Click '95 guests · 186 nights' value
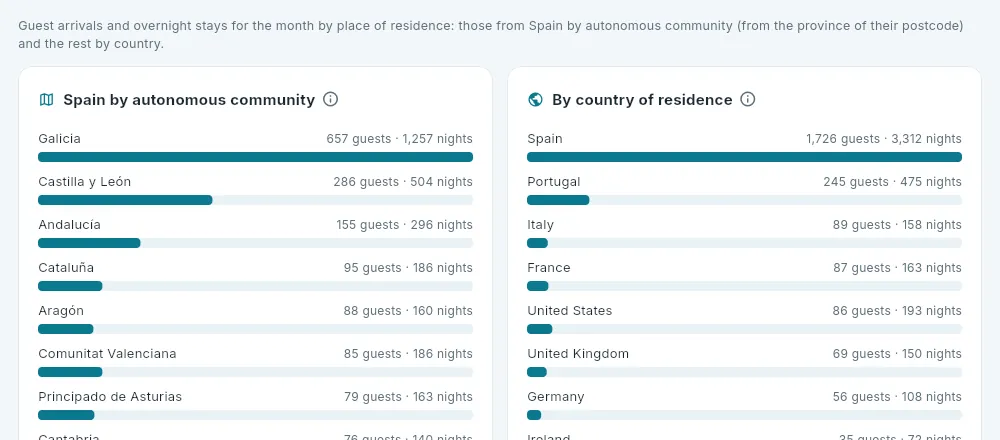 pos(408,268)
